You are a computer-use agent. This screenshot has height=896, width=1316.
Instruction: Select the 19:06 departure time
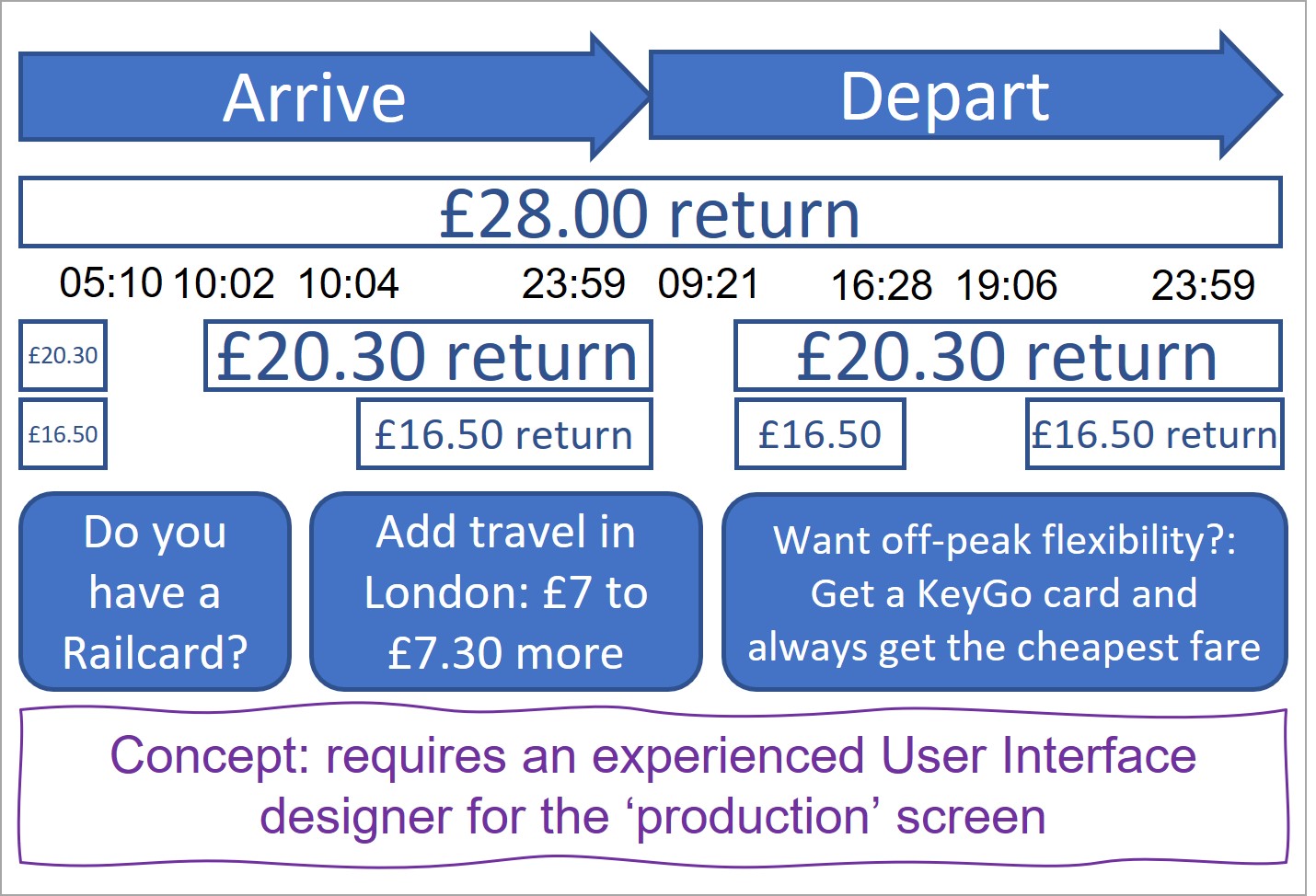click(x=1007, y=286)
